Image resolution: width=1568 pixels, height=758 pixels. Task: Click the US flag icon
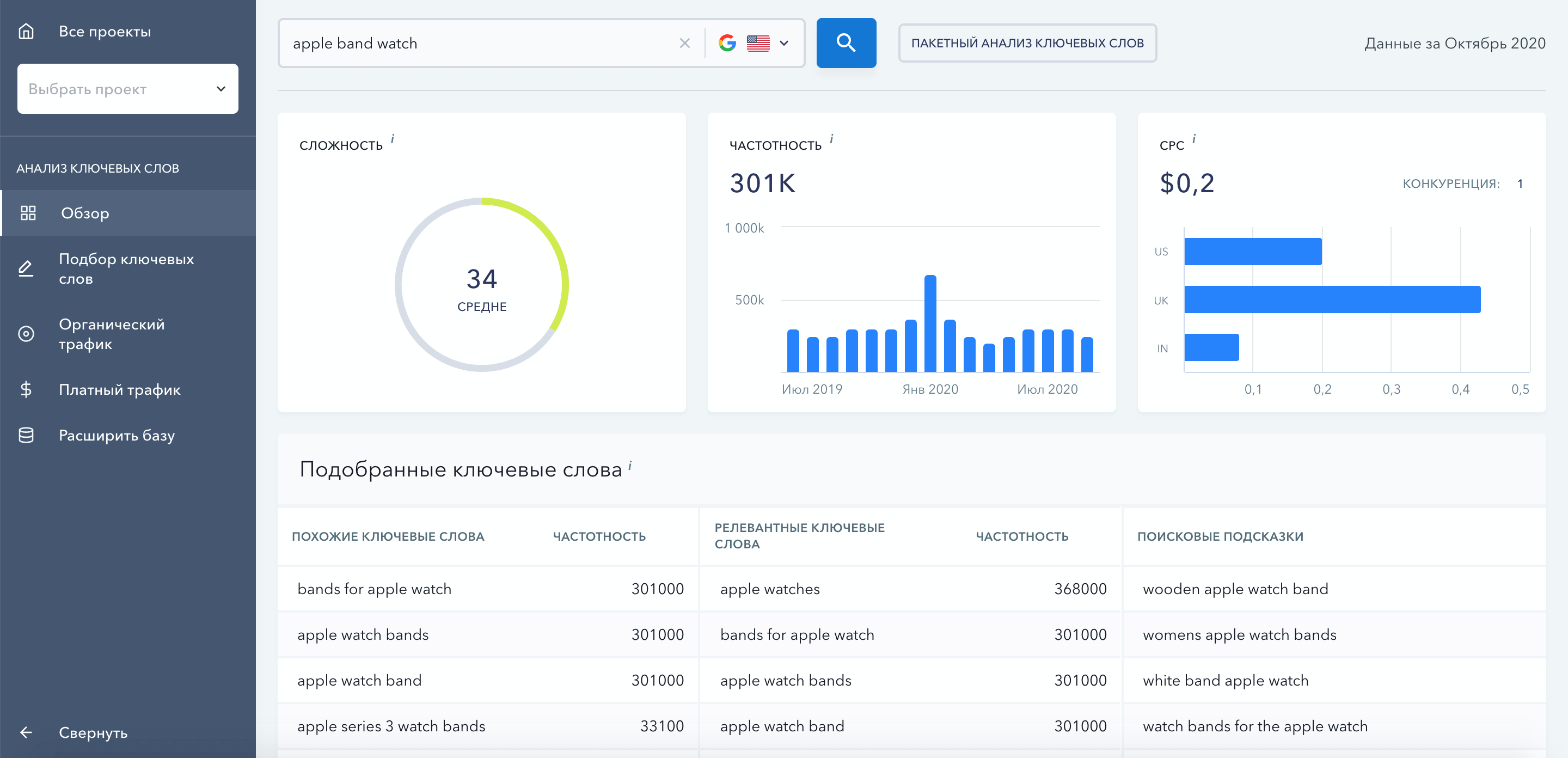pos(758,43)
